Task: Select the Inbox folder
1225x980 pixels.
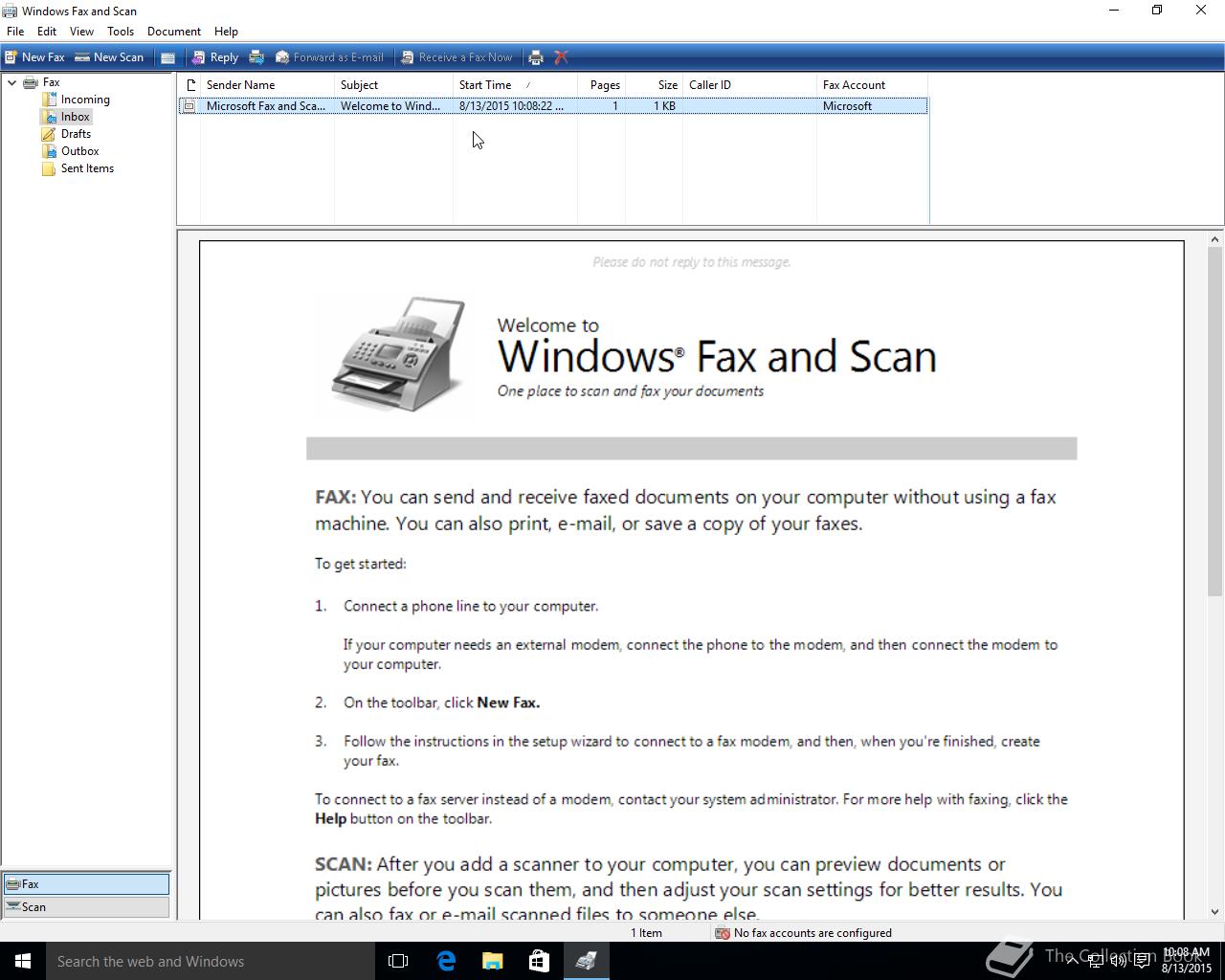Action: [75, 117]
